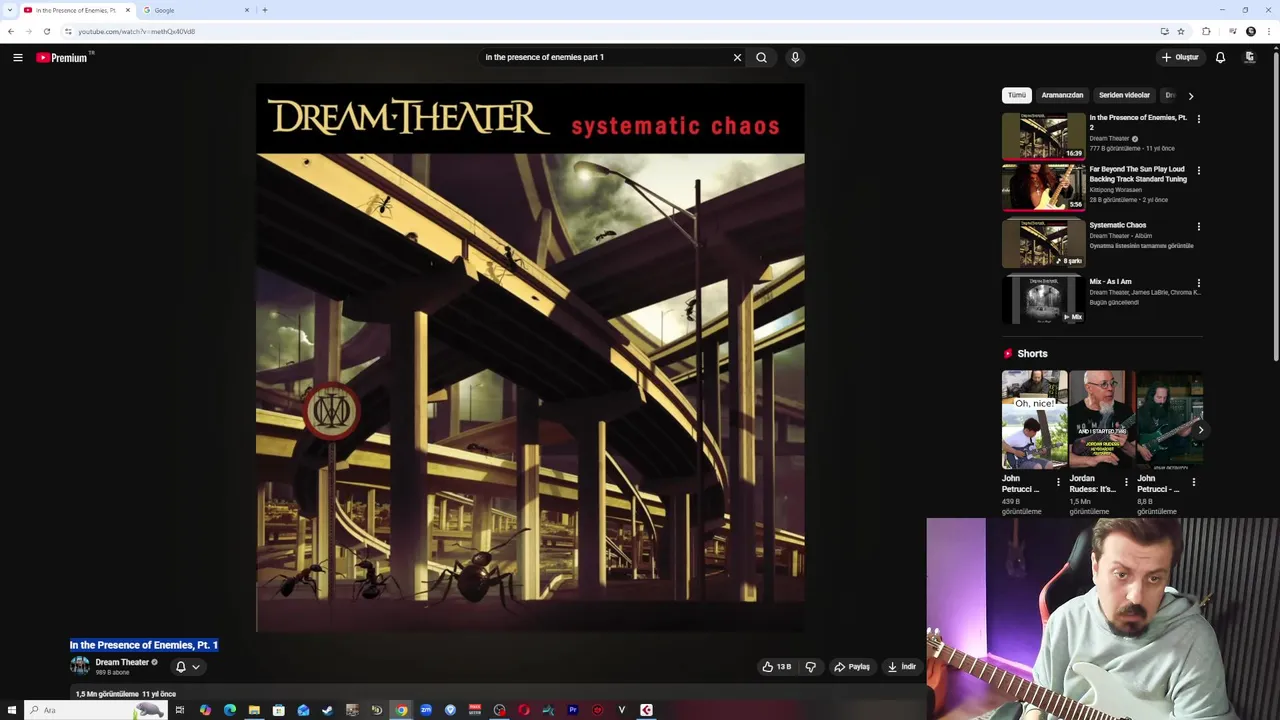Open In the Presence of Enemies Pt. 2 thumbnail
The height and width of the screenshot is (720, 1280).
click(x=1043, y=136)
